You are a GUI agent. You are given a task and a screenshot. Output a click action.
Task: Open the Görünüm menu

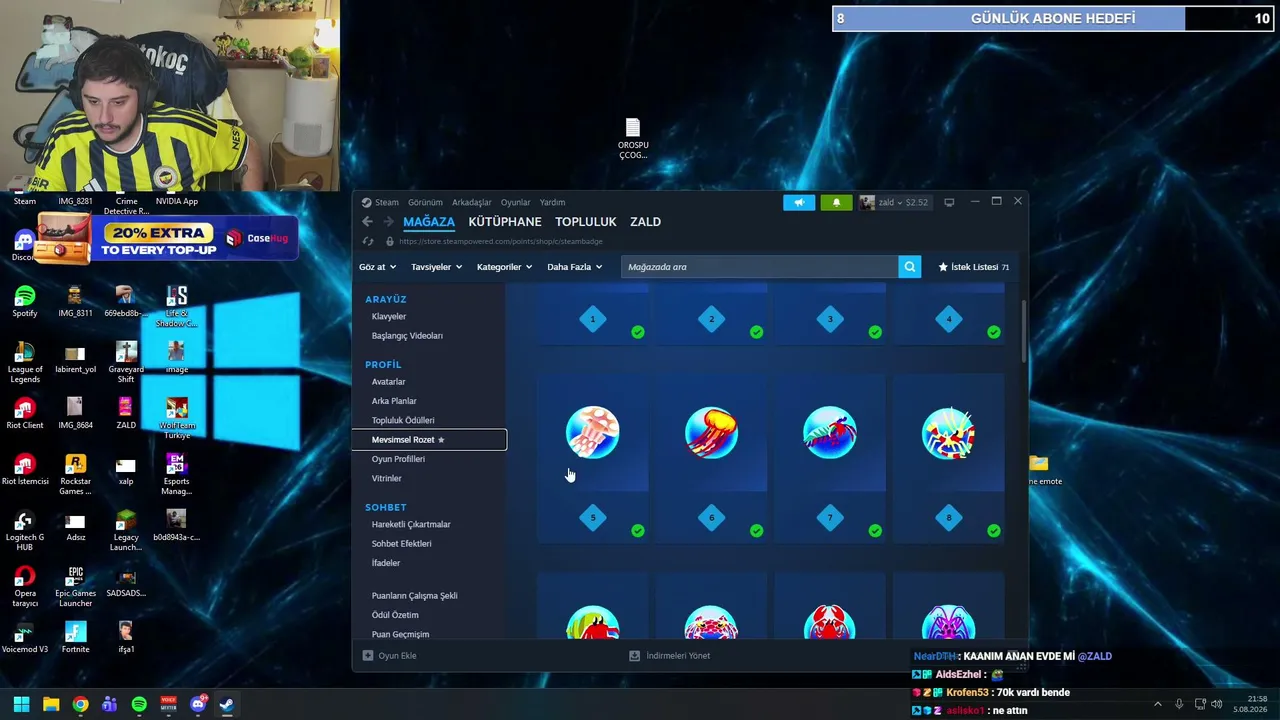point(425,202)
